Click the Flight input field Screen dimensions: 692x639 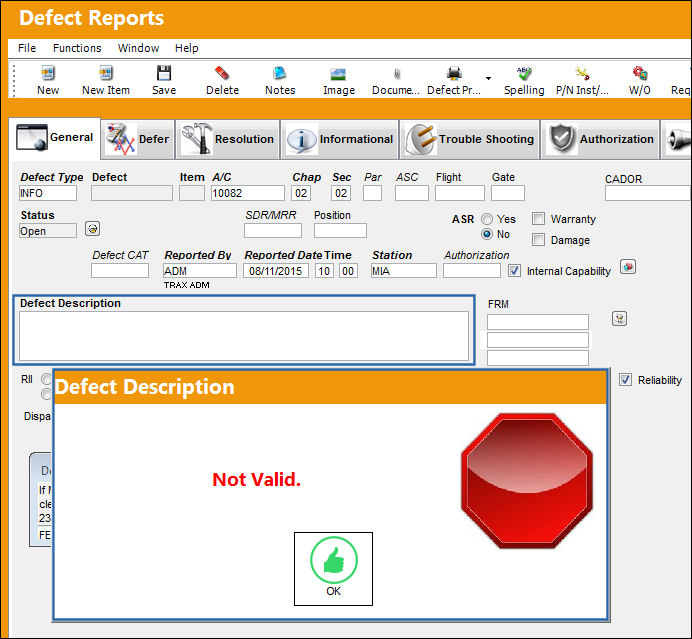tap(460, 193)
